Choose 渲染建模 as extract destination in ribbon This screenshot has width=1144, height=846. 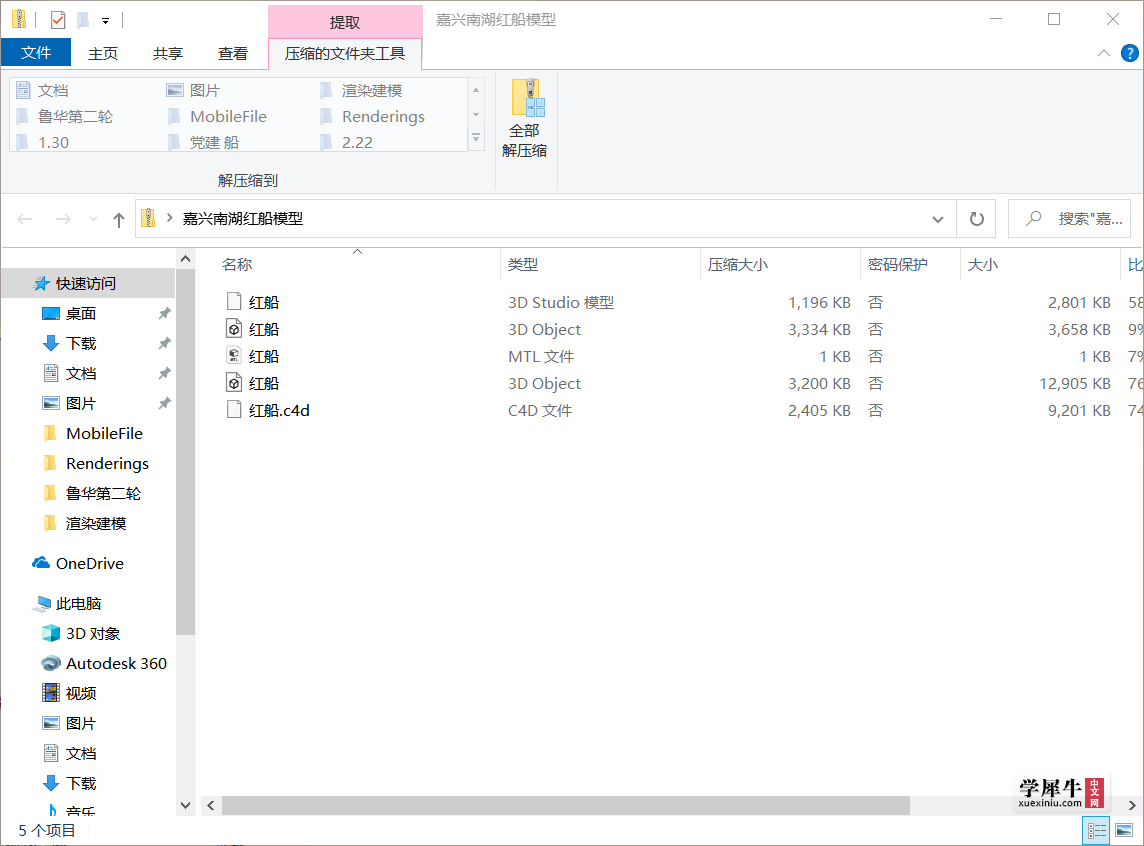(x=361, y=90)
